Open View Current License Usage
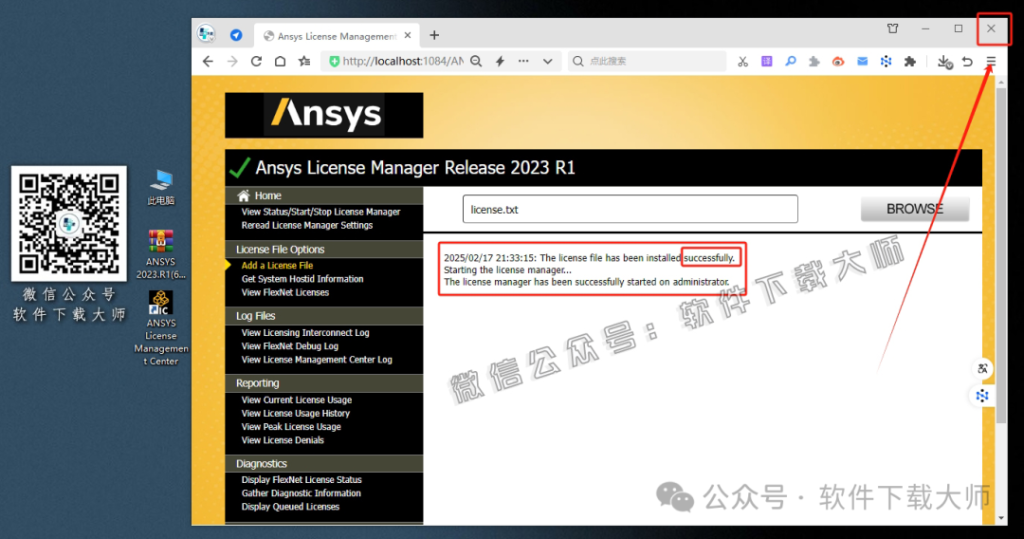The height and width of the screenshot is (539, 1024). click(x=296, y=400)
